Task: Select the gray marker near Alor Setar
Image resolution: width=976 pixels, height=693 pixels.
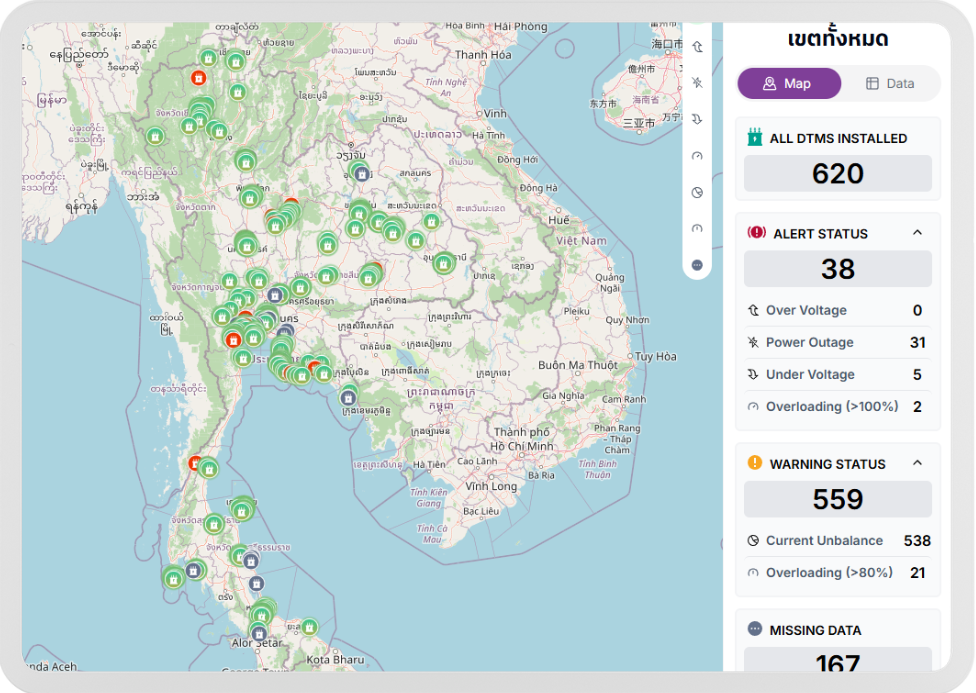Action: (259, 634)
